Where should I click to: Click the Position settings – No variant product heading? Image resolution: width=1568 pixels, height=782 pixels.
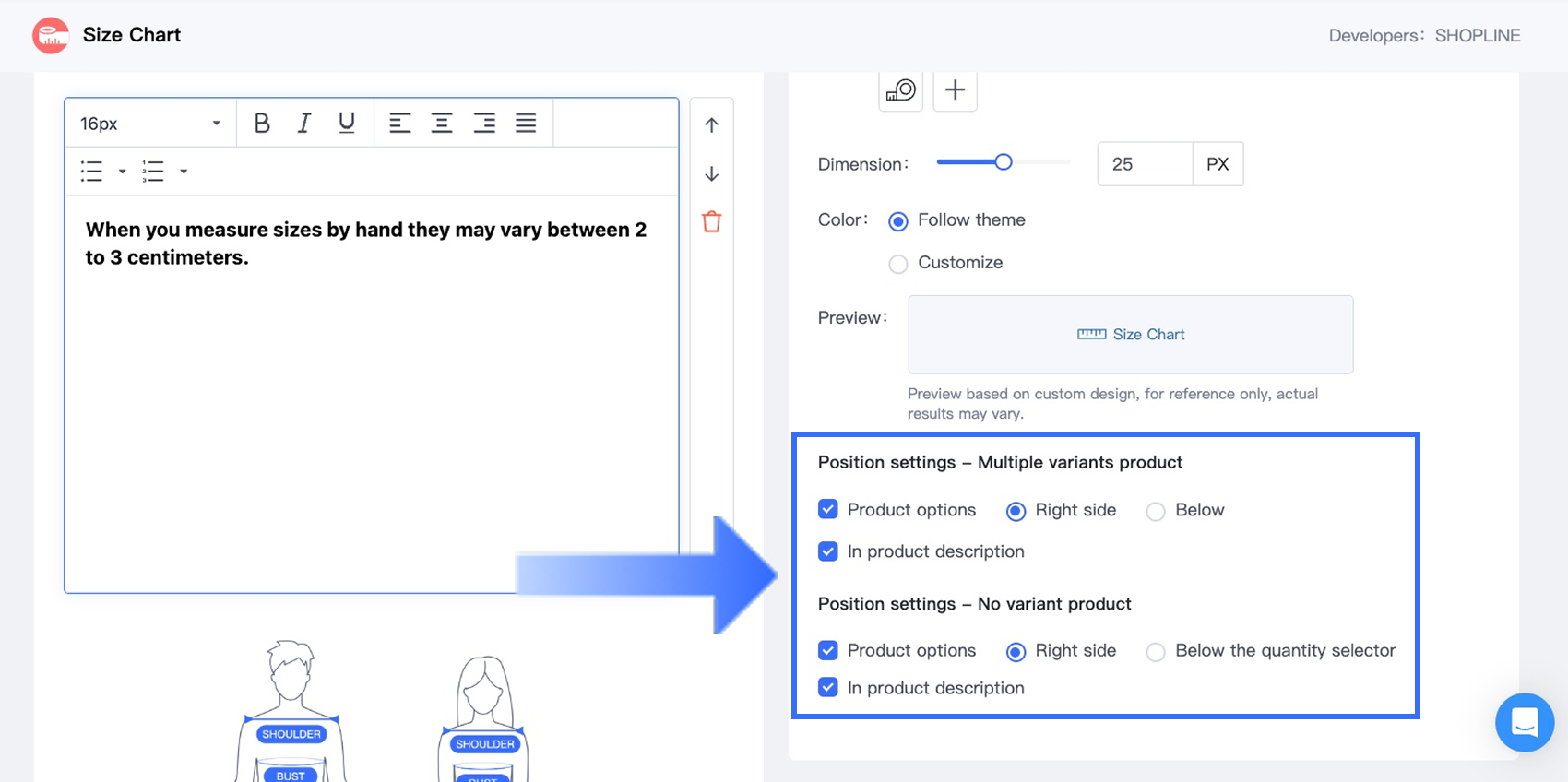point(974,604)
